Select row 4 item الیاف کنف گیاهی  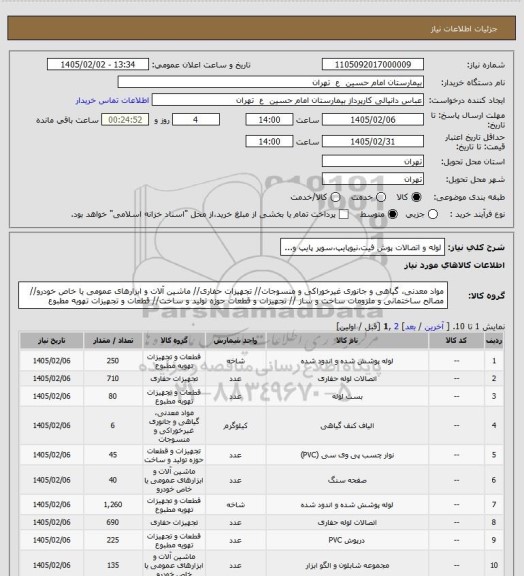pos(262,426)
